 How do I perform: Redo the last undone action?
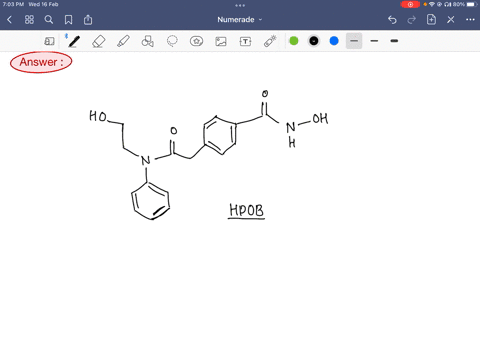tap(412, 20)
